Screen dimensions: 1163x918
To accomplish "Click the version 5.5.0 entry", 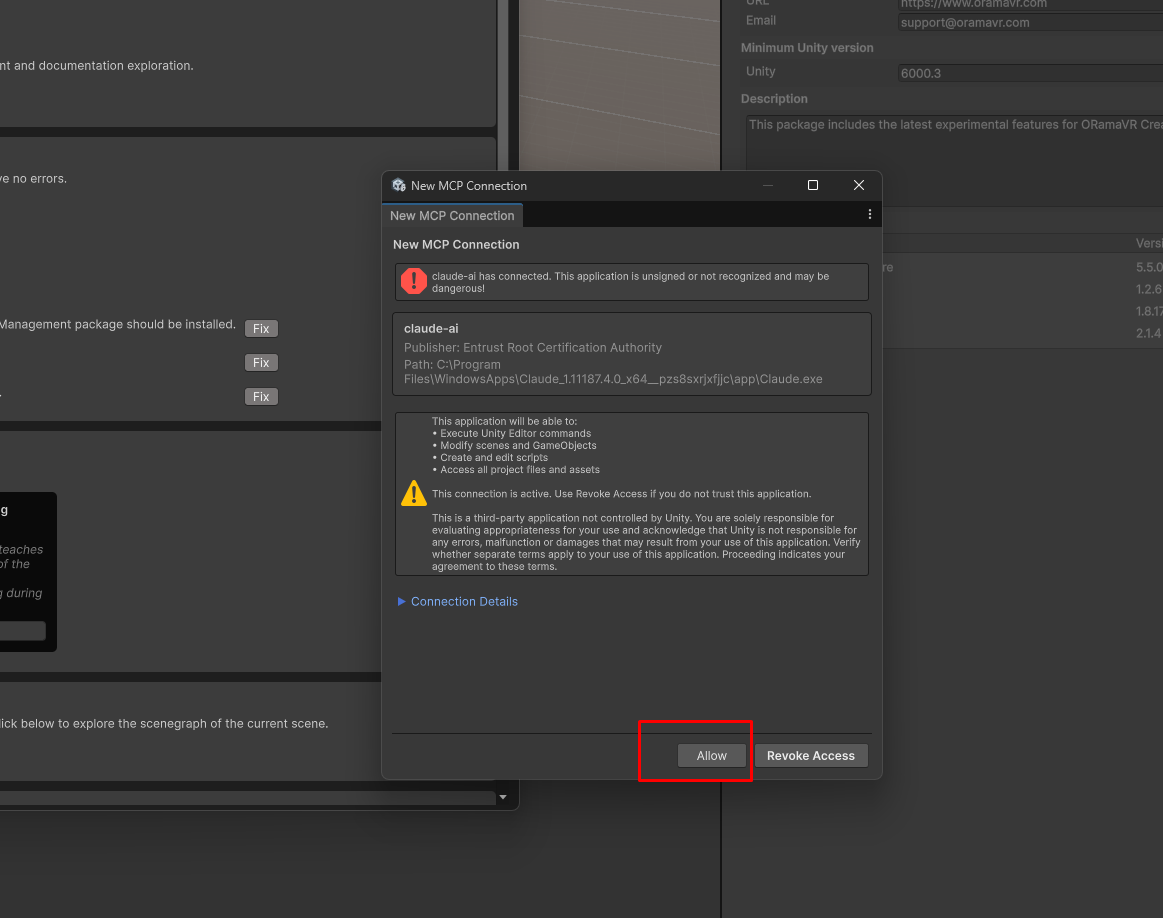I will click(1149, 267).
